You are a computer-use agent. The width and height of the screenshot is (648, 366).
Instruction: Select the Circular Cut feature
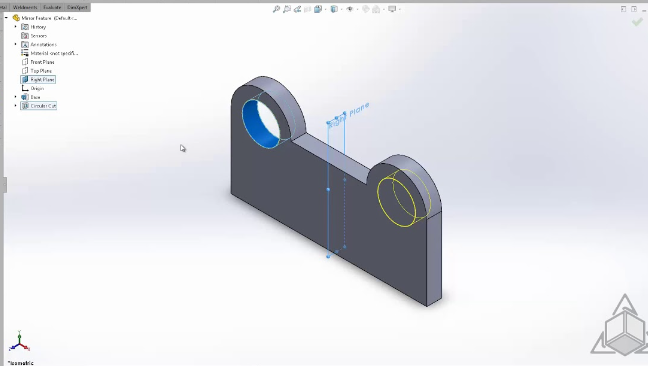[43, 106]
